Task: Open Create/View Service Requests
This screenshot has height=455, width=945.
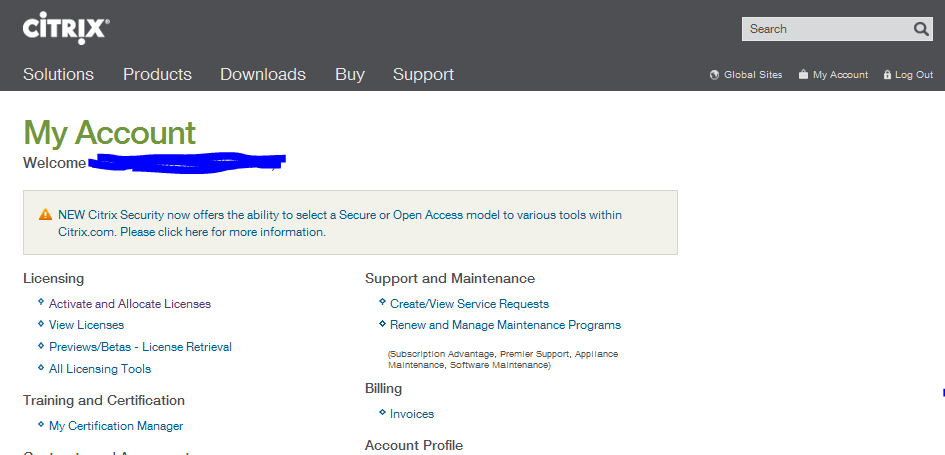Action: click(x=469, y=304)
